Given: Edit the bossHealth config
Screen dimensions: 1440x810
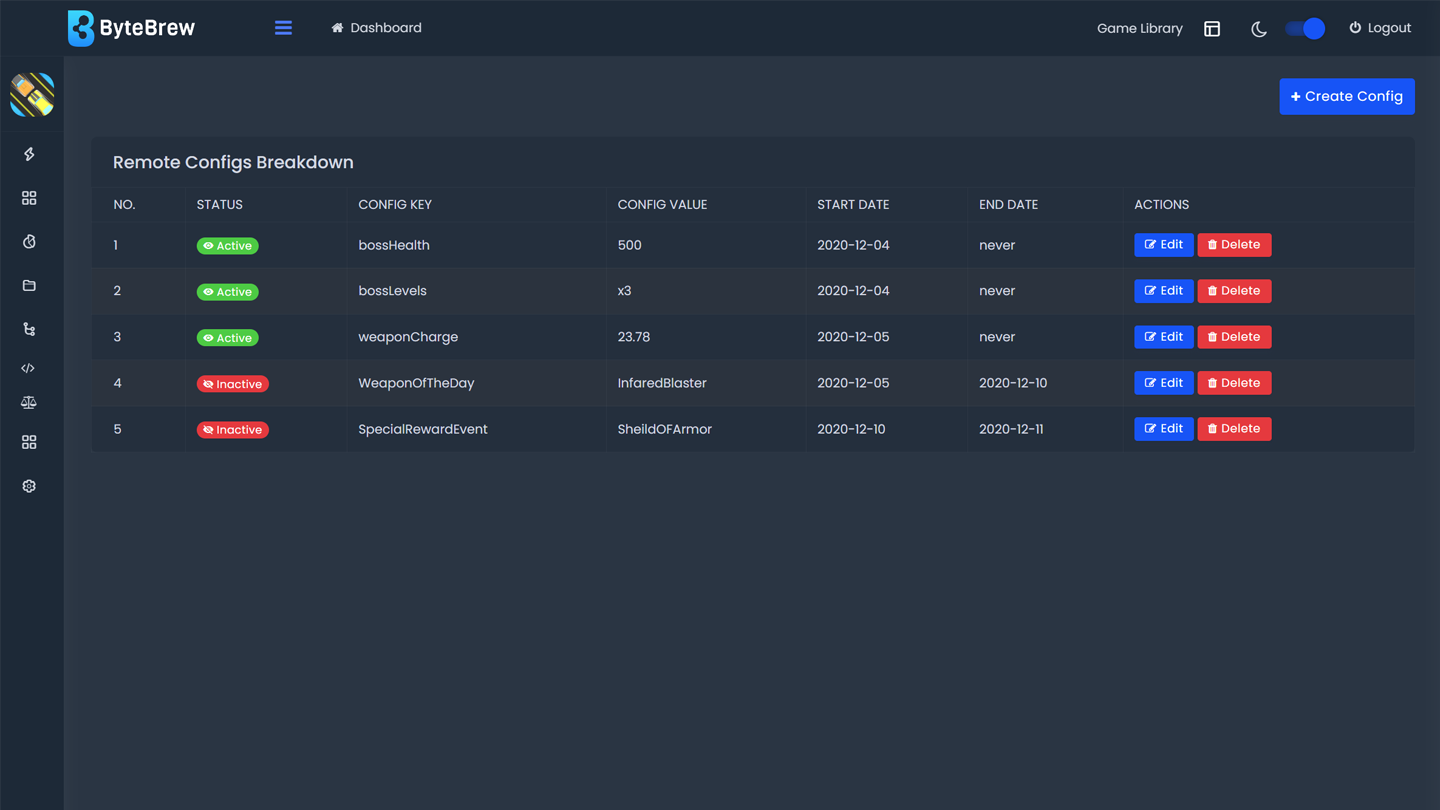Looking at the screenshot, I should (x=1164, y=245).
